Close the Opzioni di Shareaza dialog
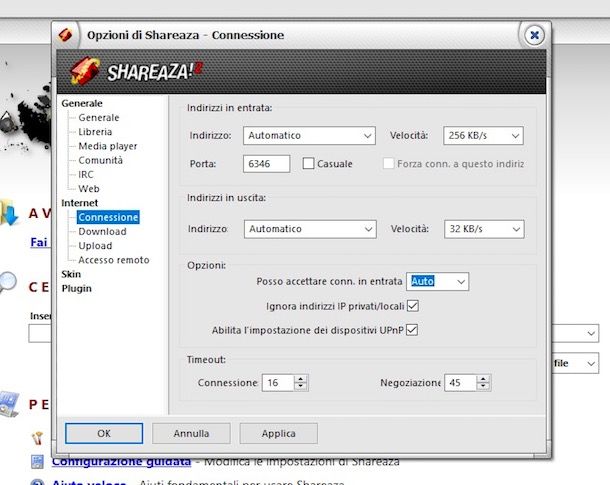 (x=534, y=35)
